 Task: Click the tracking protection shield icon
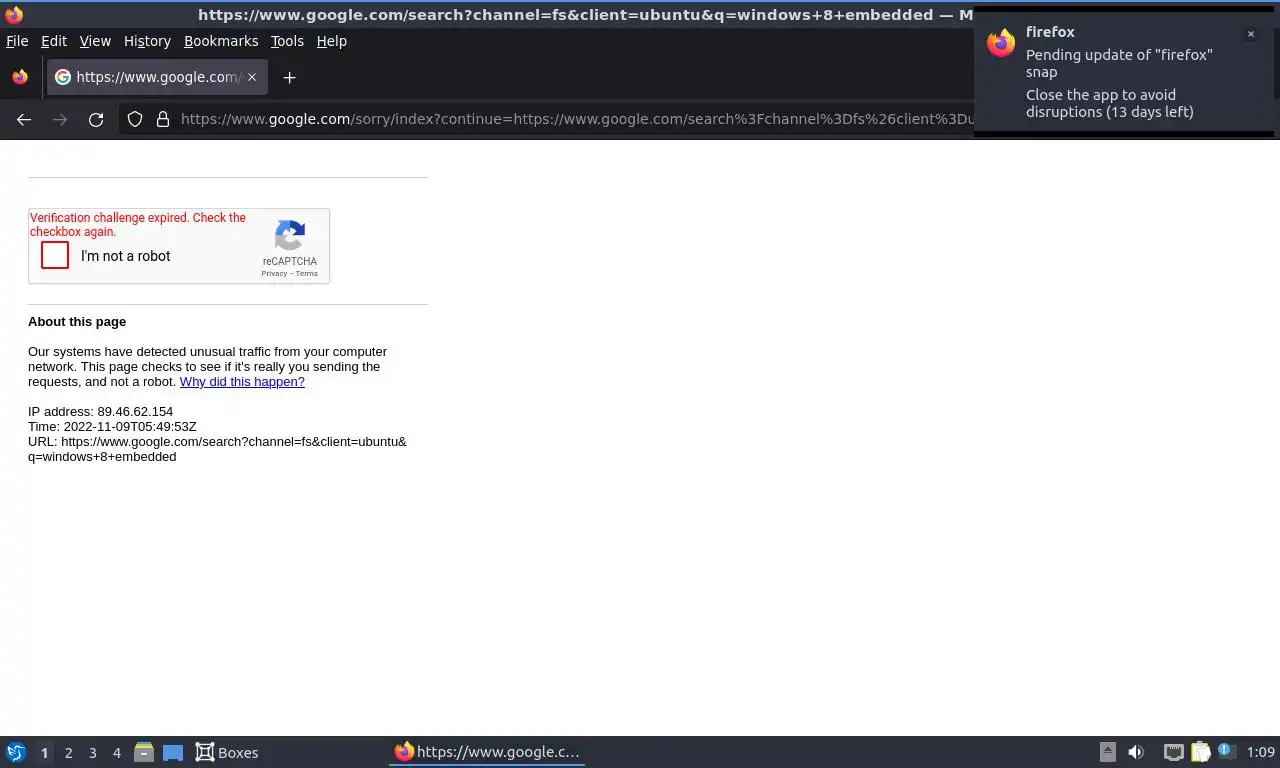tap(135, 119)
